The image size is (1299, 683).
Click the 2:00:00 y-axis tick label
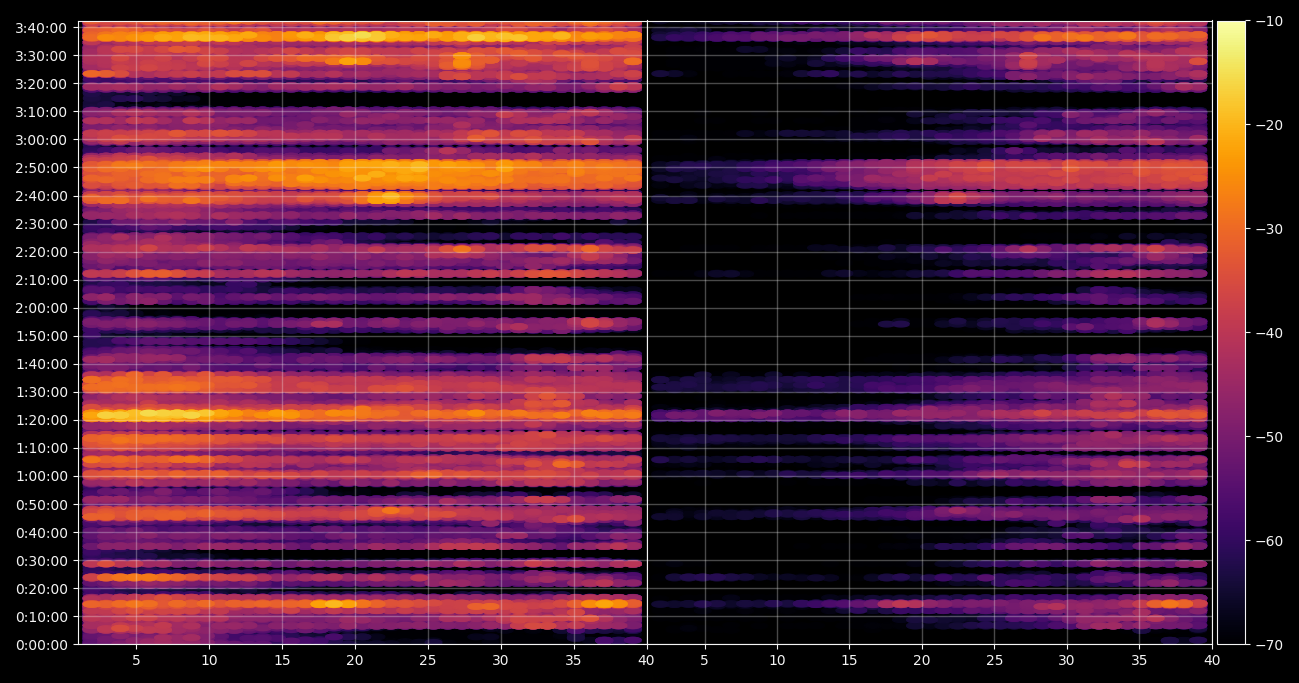click(41, 307)
